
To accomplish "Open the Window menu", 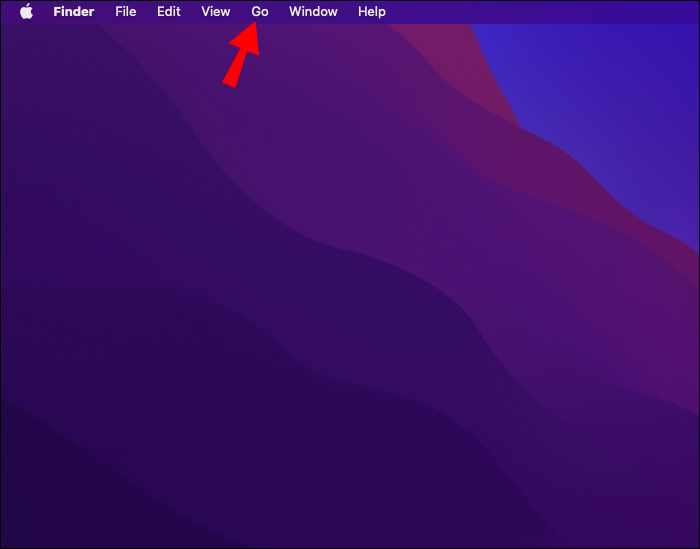I will [x=313, y=12].
